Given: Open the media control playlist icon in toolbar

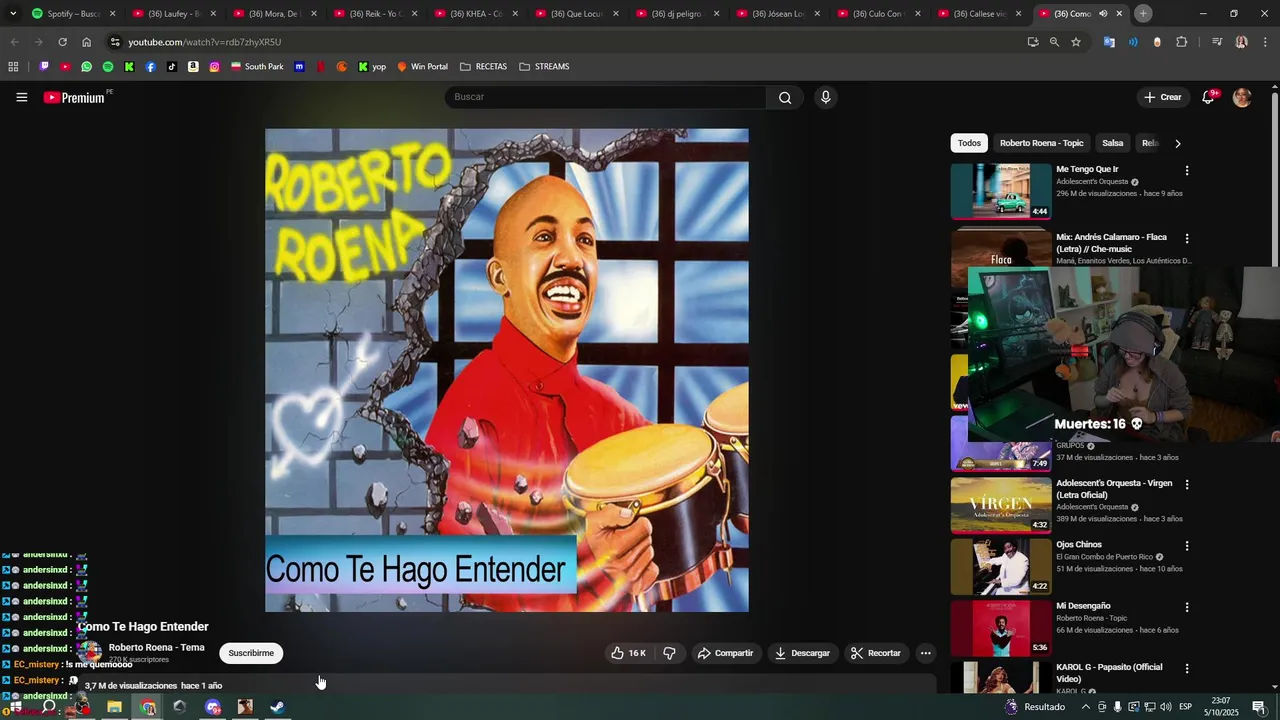Looking at the screenshot, I should pos(1217,42).
